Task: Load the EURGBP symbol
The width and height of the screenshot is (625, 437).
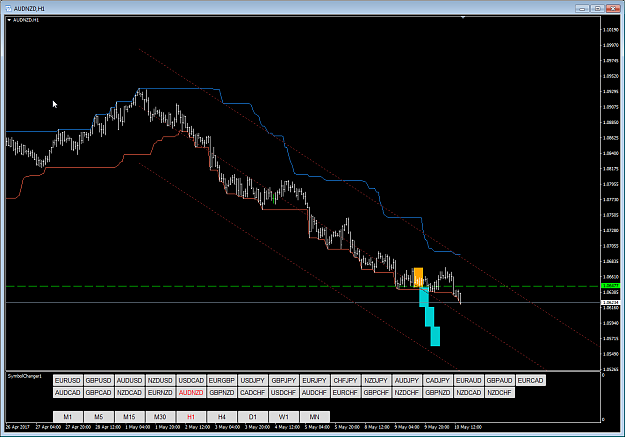Action: coord(222,380)
